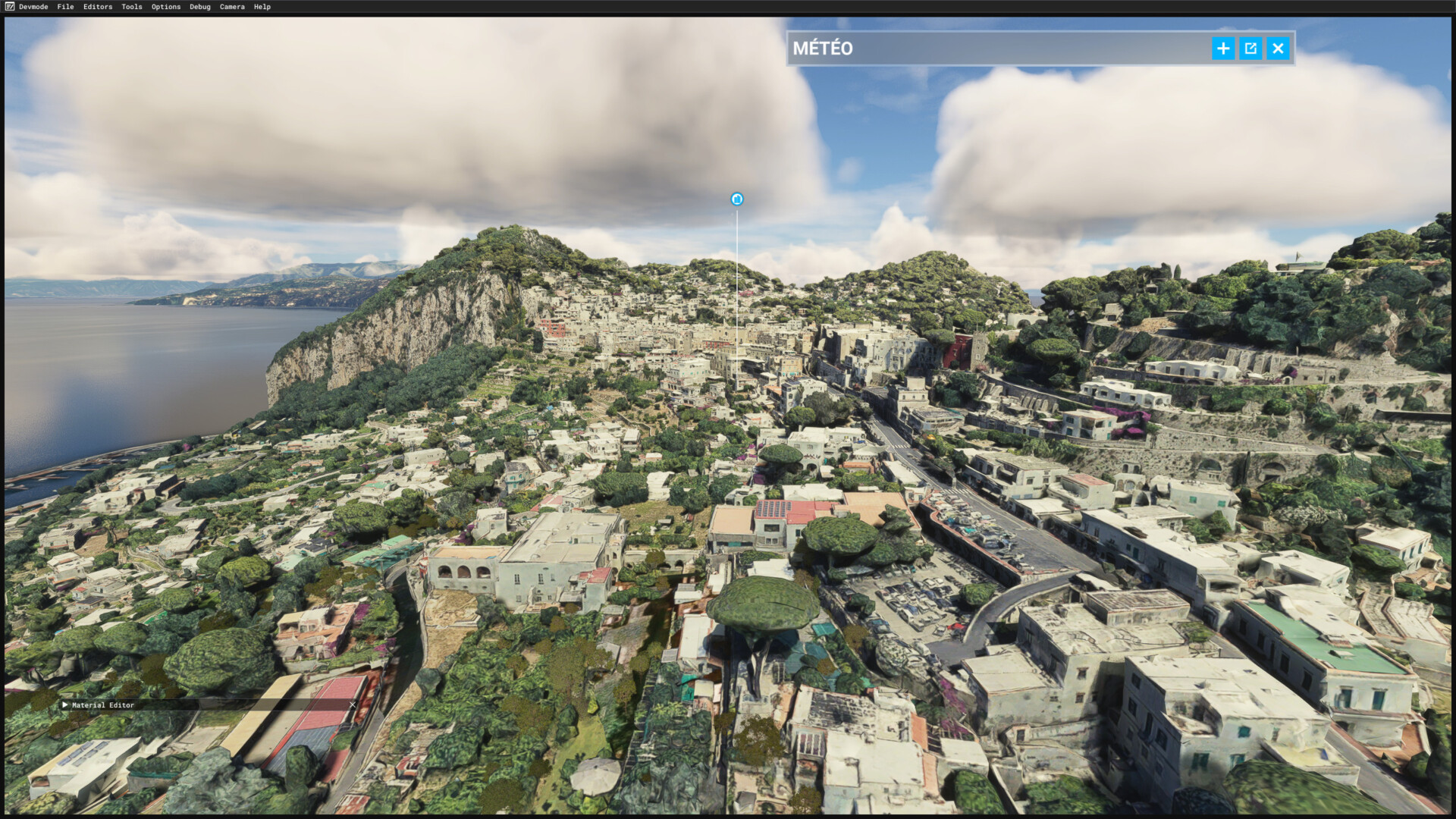Close the MÉTÉO panel
Image resolution: width=1456 pixels, height=819 pixels.
[x=1278, y=49]
